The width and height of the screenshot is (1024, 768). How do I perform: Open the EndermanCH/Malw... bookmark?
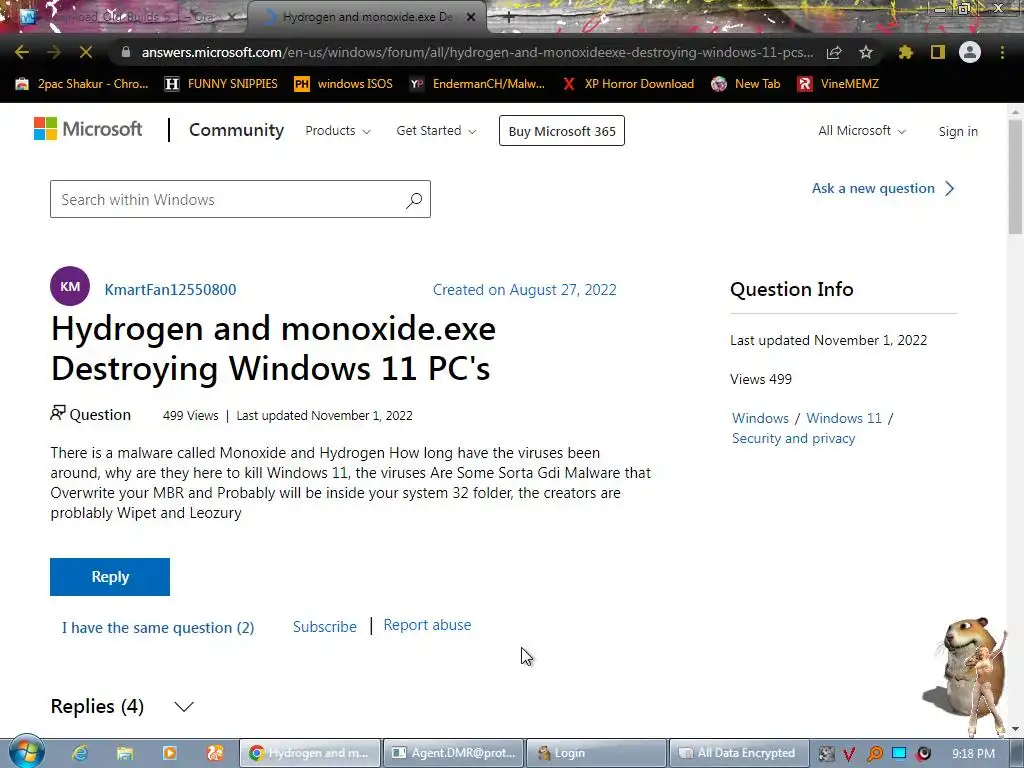[477, 84]
